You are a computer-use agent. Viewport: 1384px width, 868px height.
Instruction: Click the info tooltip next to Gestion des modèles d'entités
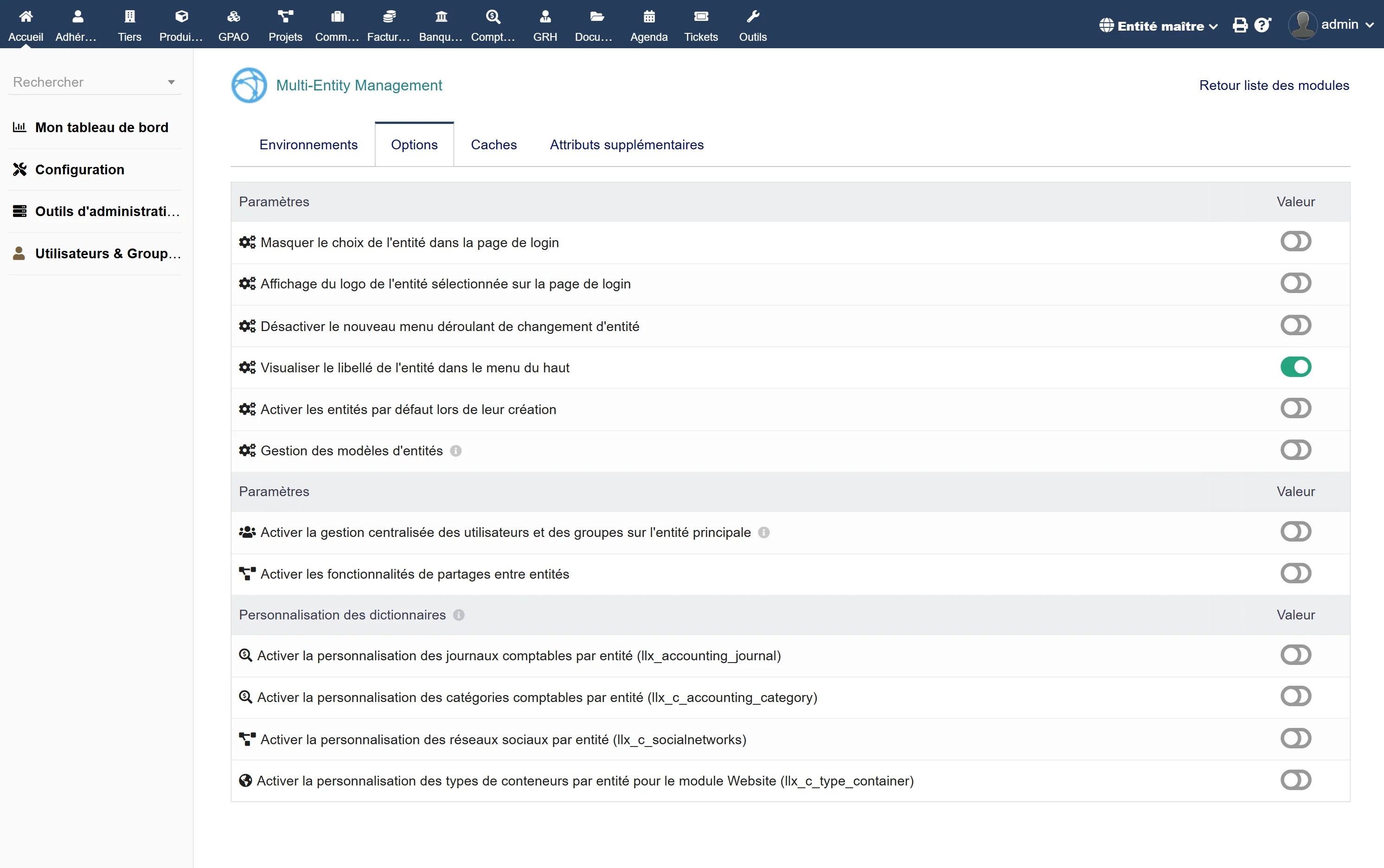coord(455,451)
